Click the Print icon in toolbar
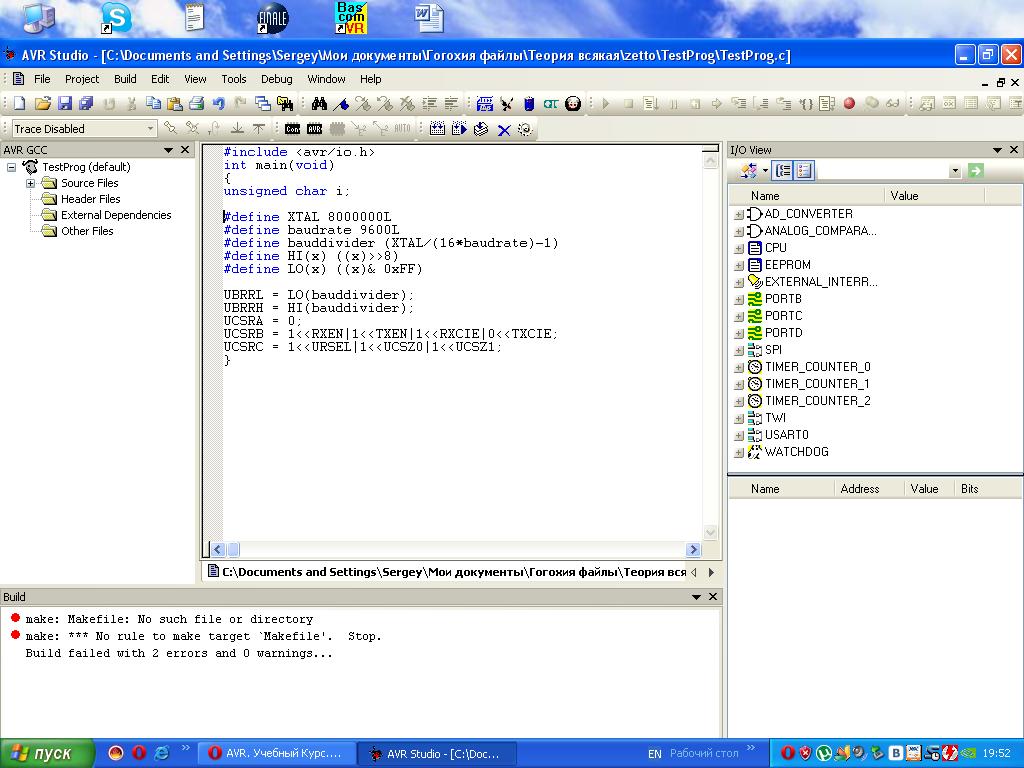Screen dimensions: 1024x768 (x=196, y=103)
